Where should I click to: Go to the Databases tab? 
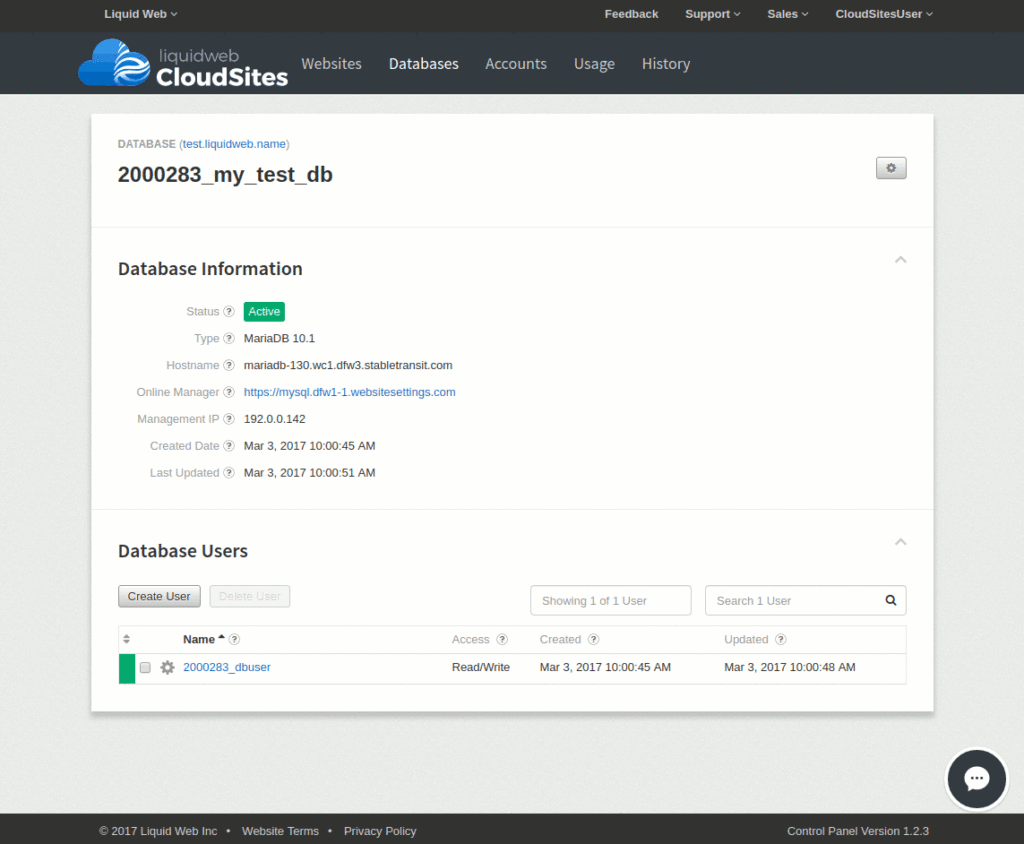423,63
